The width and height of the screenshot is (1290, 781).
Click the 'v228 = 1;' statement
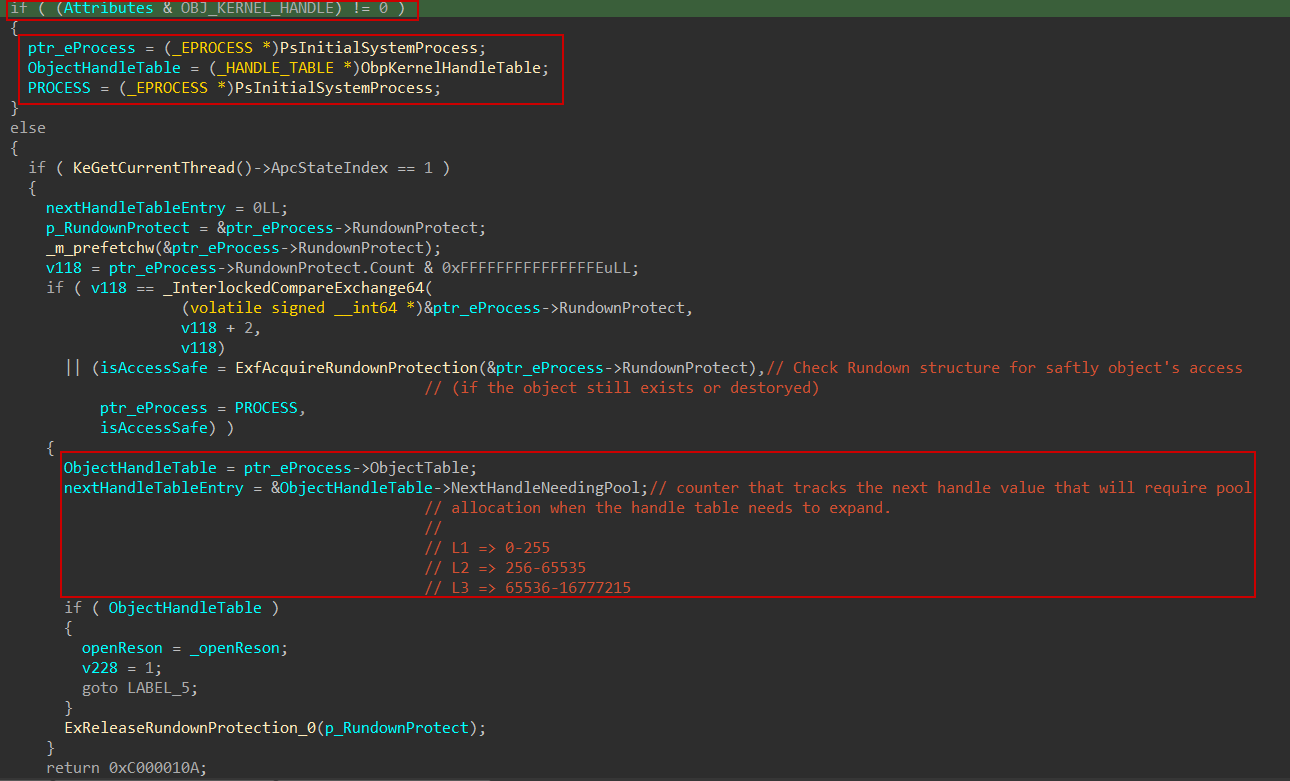(x=122, y=668)
